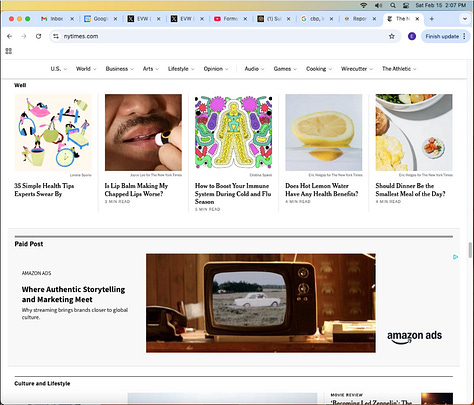Click the health tips illustration thumbnail
This screenshot has height=405, width=474.
53,132
